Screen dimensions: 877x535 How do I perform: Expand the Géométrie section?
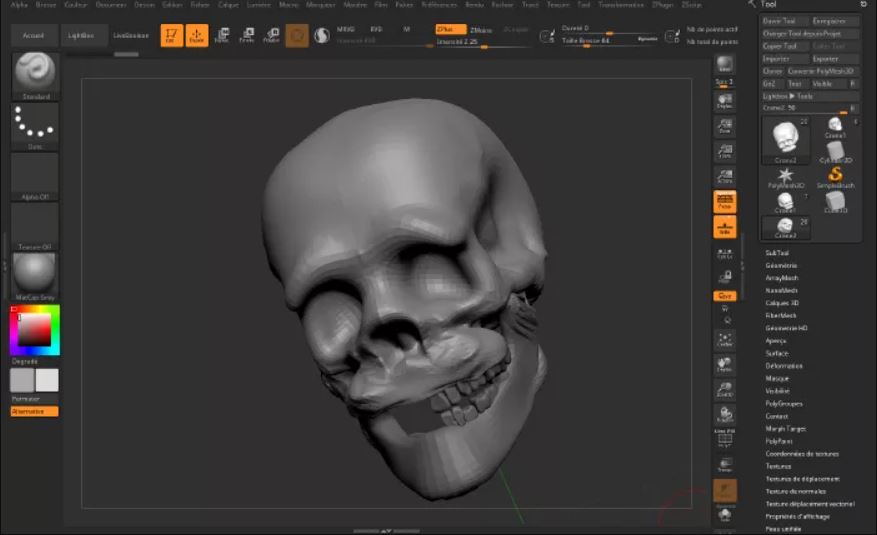(x=781, y=266)
